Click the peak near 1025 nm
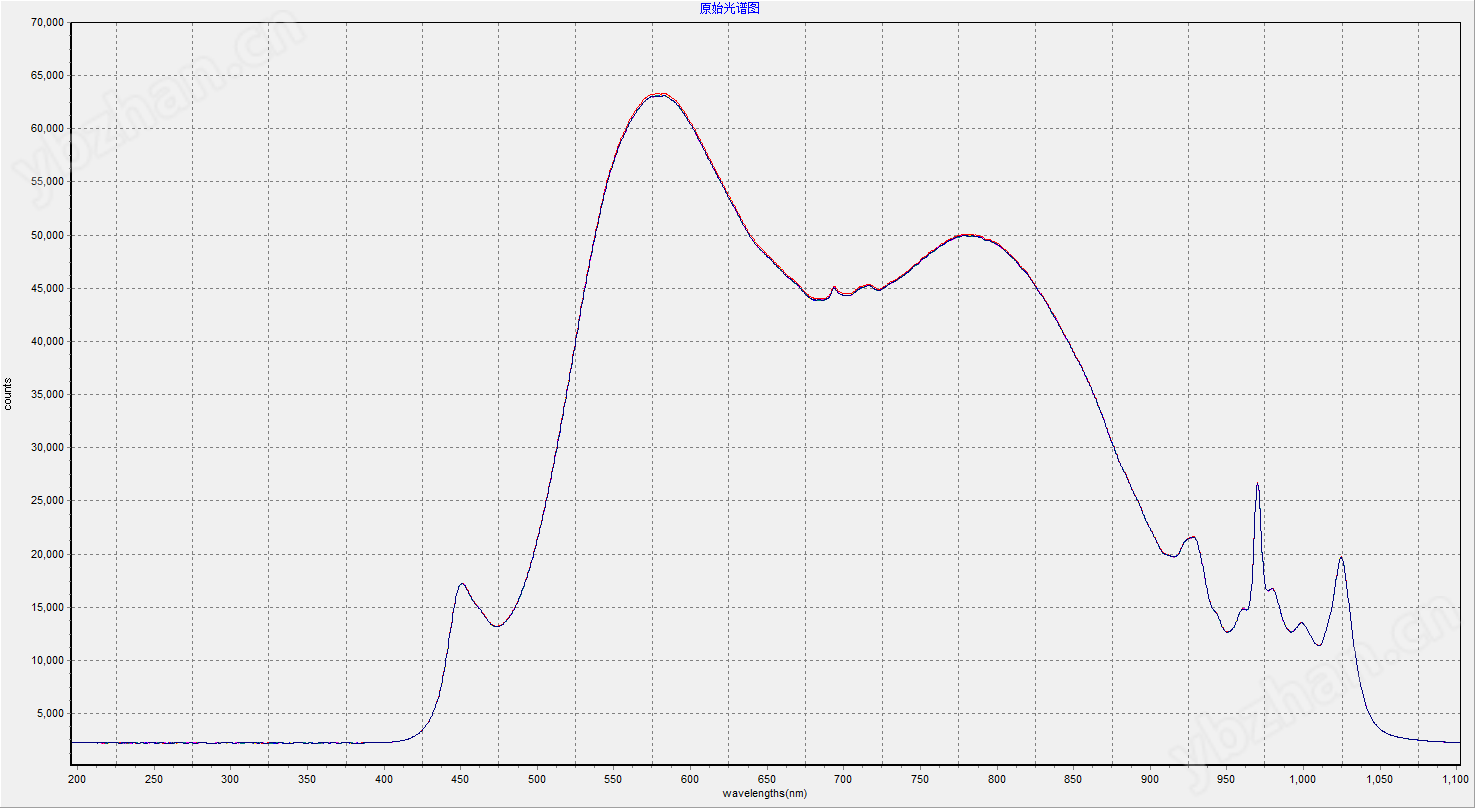Viewport: 1475px width, 808px height. (x=1340, y=558)
